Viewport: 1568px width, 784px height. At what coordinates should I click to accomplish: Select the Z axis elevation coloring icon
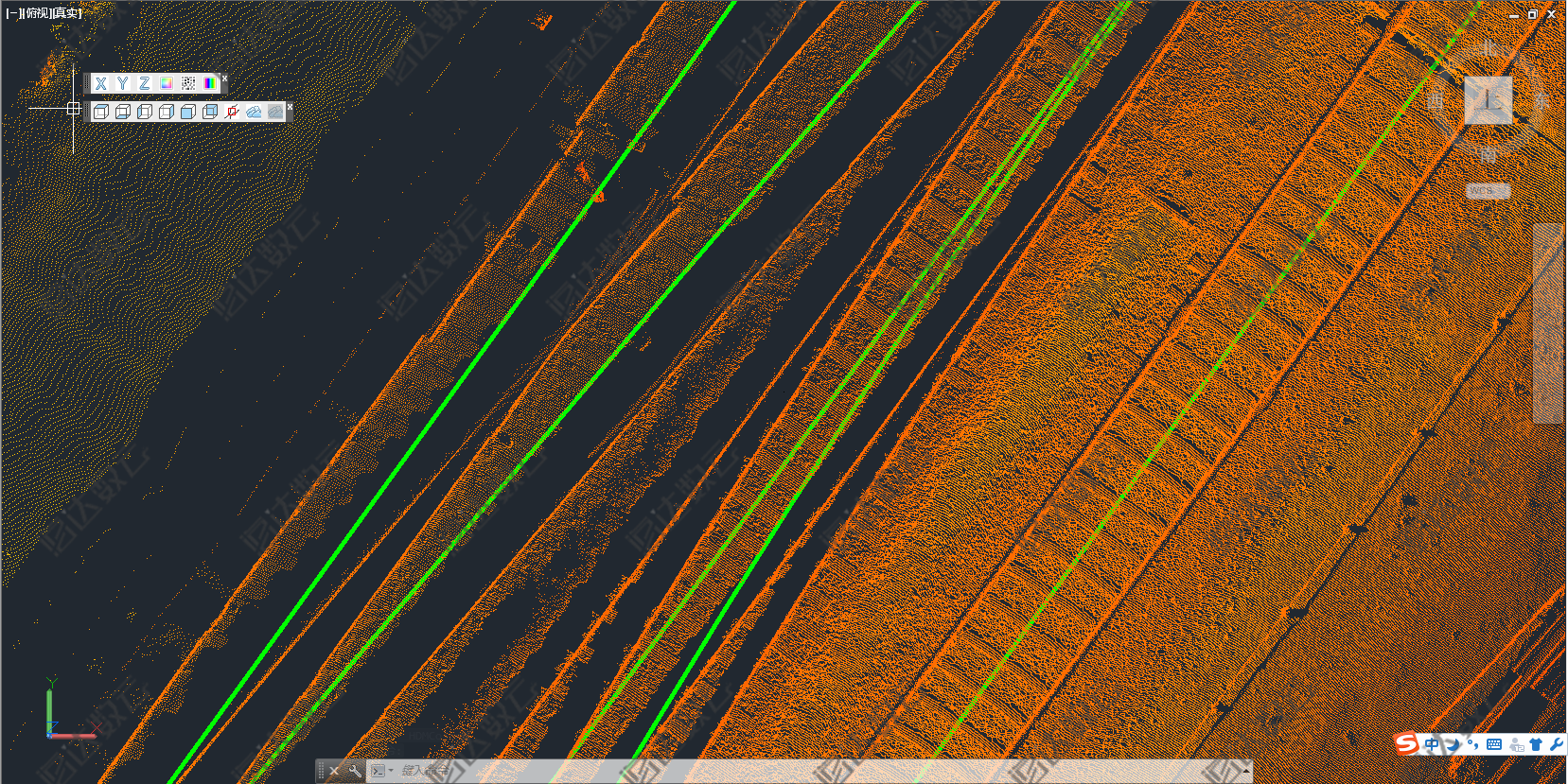click(x=144, y=83)
